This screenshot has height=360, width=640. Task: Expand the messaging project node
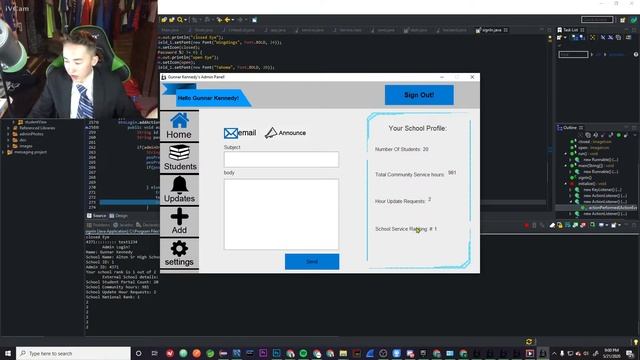coord(3,152)
